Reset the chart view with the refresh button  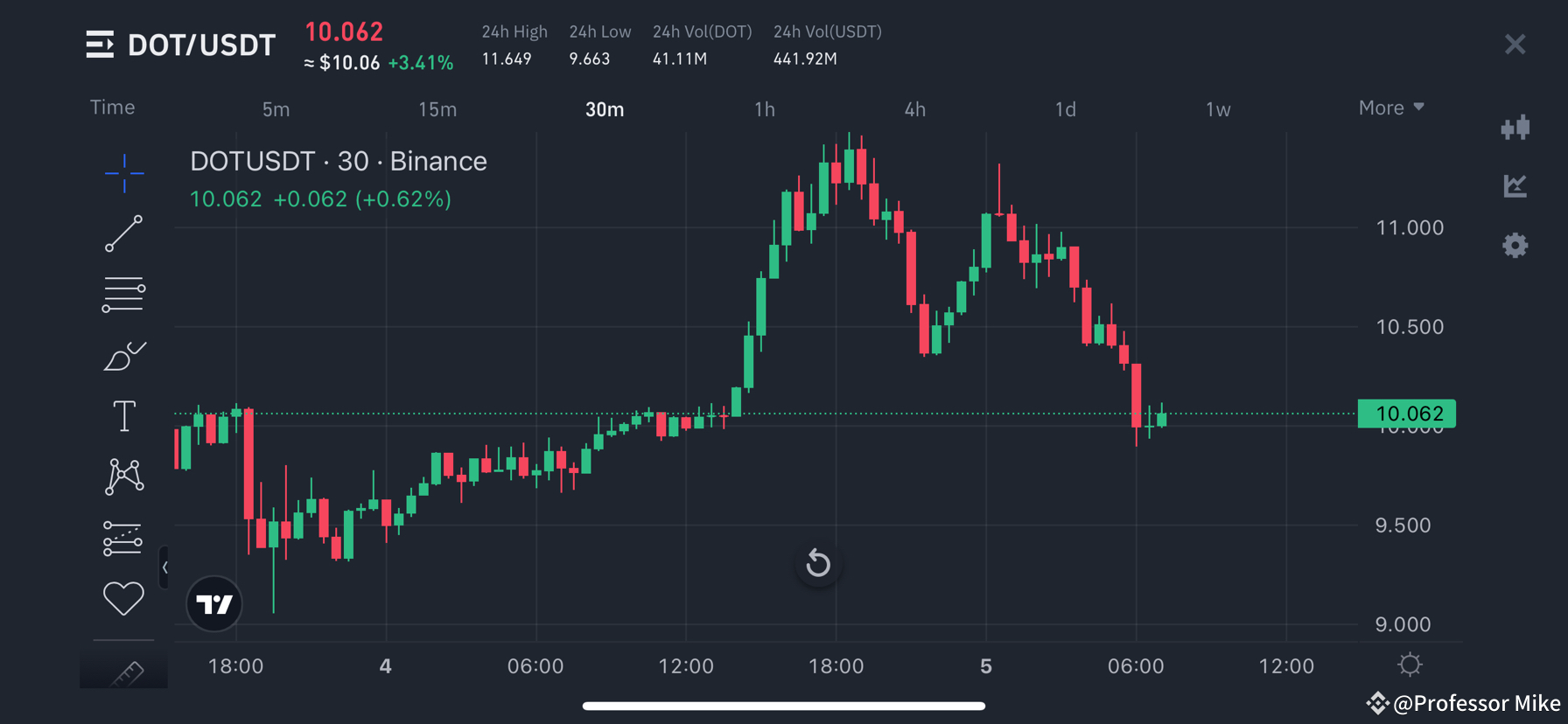818,564
